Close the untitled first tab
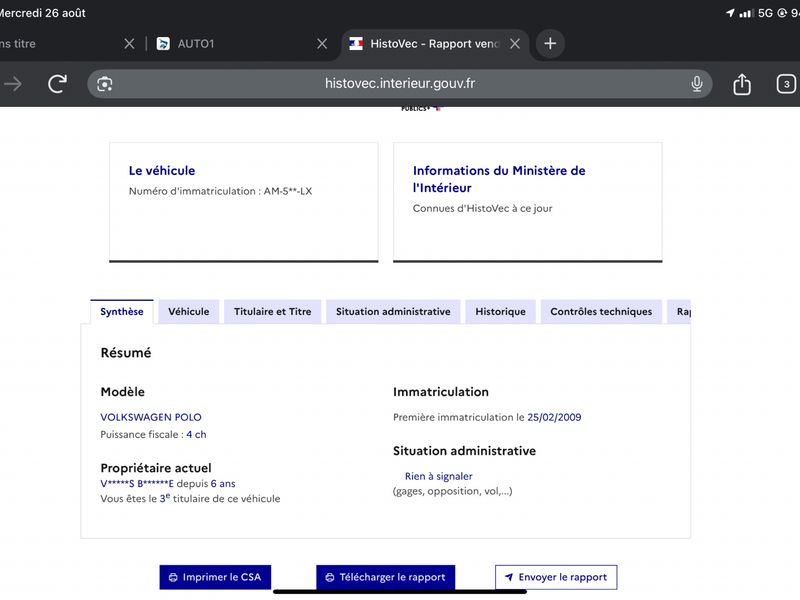Image resolution: width=800 pixels, height=600 pixels. pyautogui.click(x=129, y=44)
